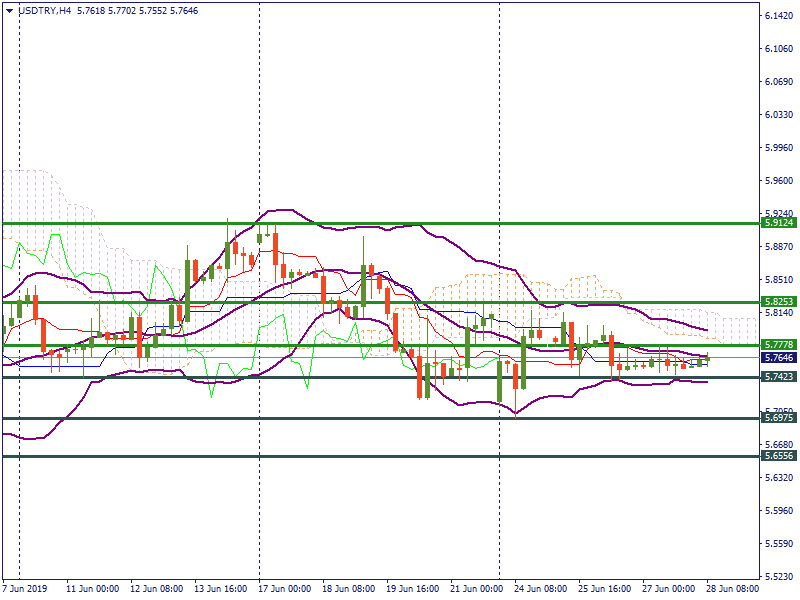Viewport: 800px width, 600px height.
Task: Select the 24 Jun 08:00 time label
Action: click(540, 589)
